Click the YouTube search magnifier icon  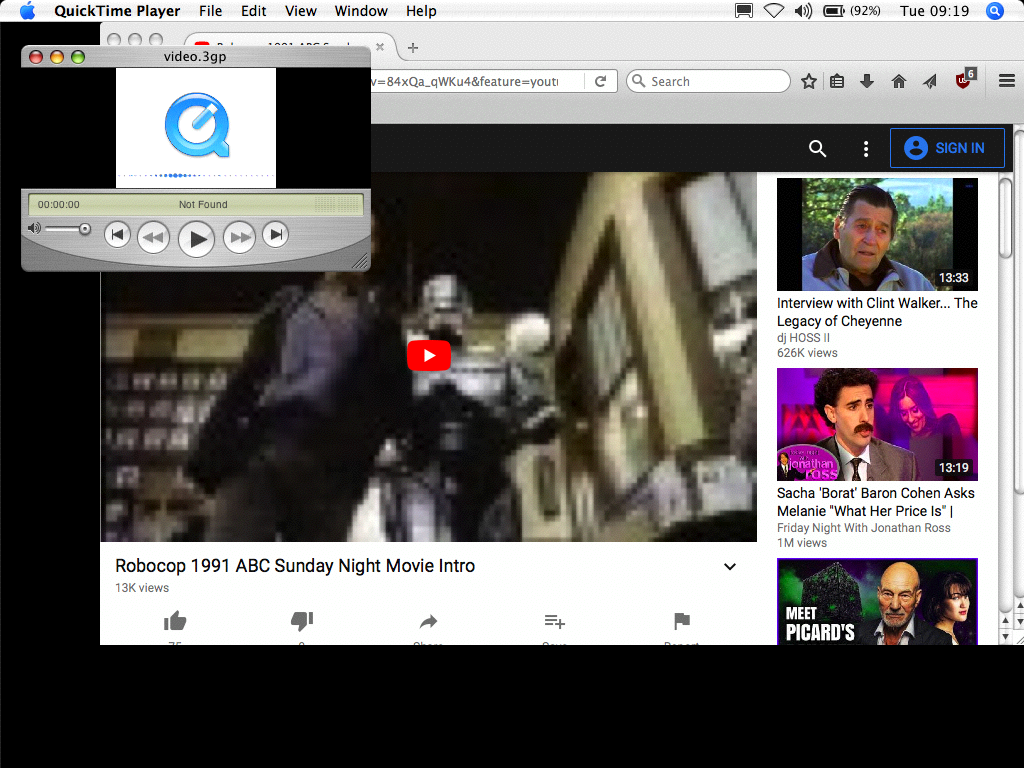point(818,148)
